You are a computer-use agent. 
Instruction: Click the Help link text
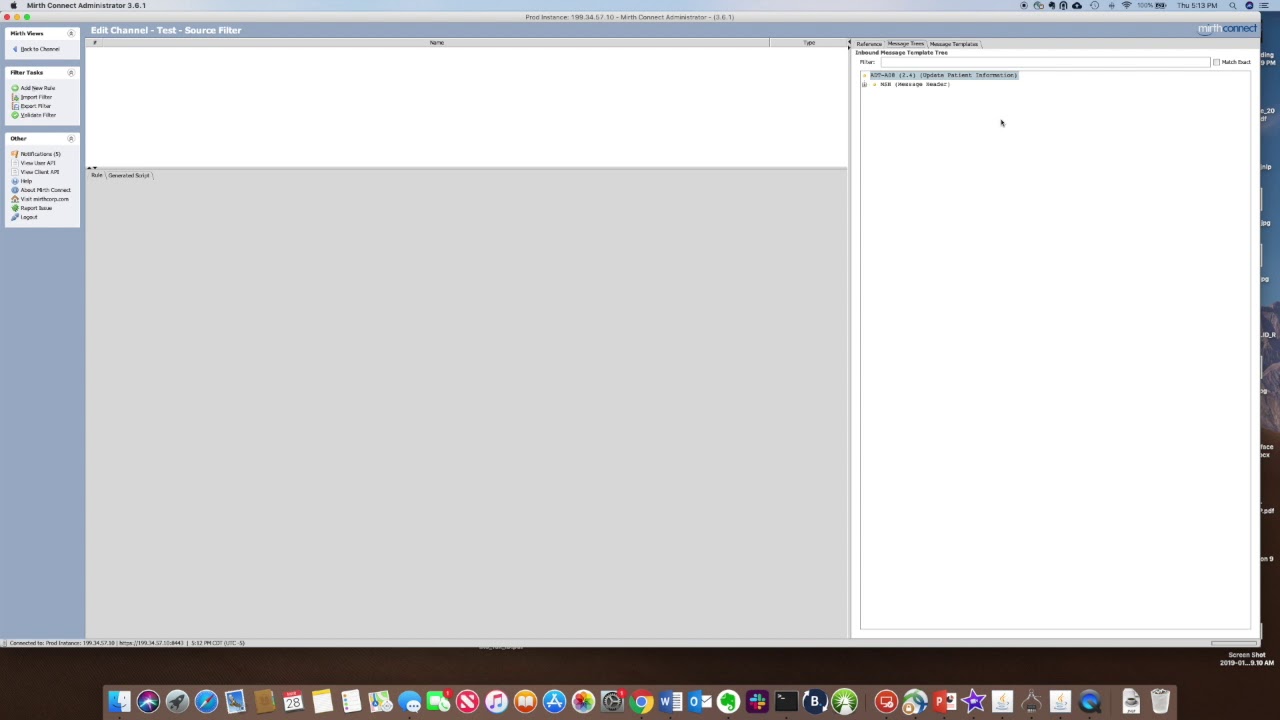(x=26, y=181)
